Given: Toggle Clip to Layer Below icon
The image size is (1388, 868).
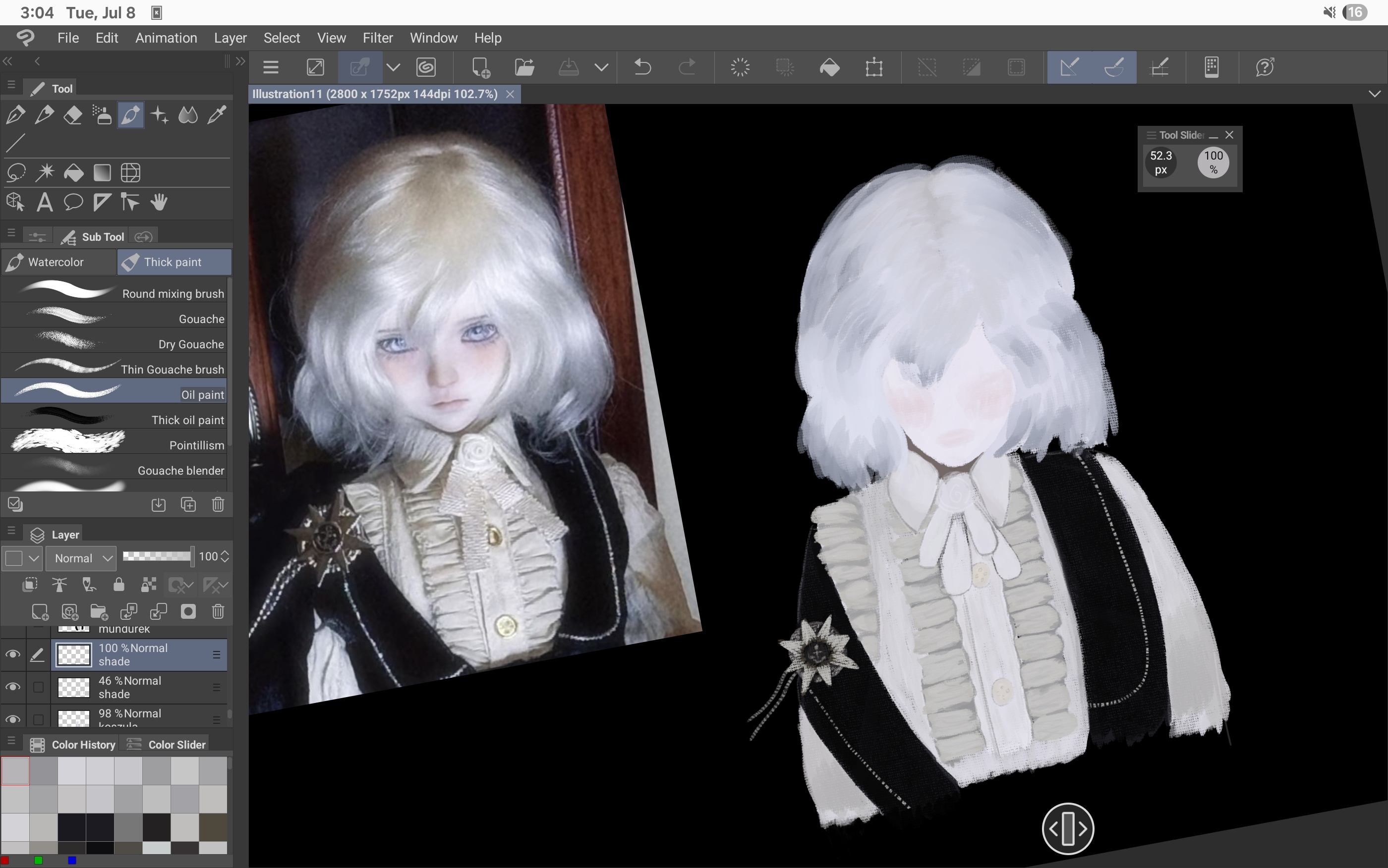Looking at the screenshot, I should [30, 585].
